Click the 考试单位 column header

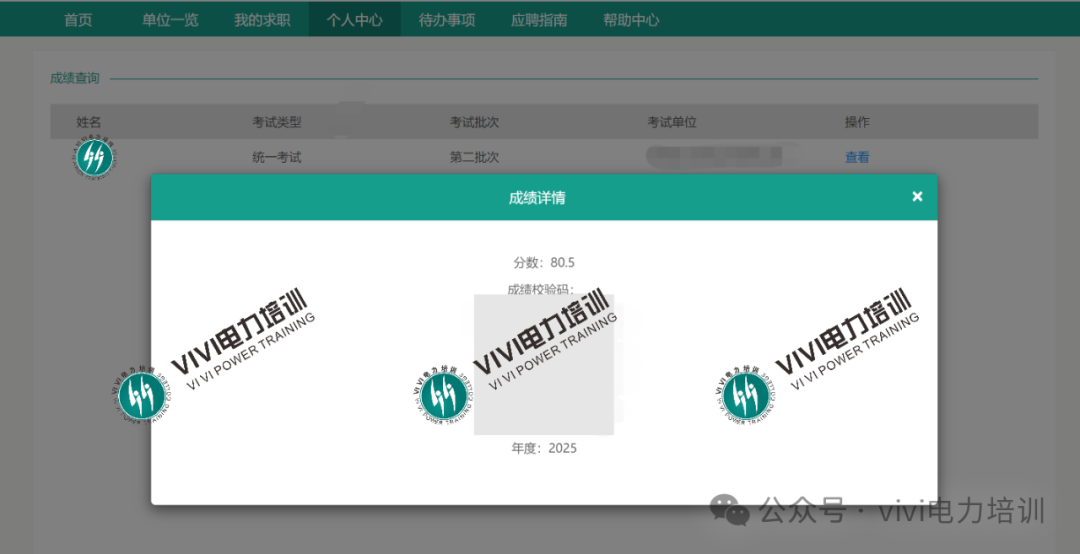coord(672,122)
